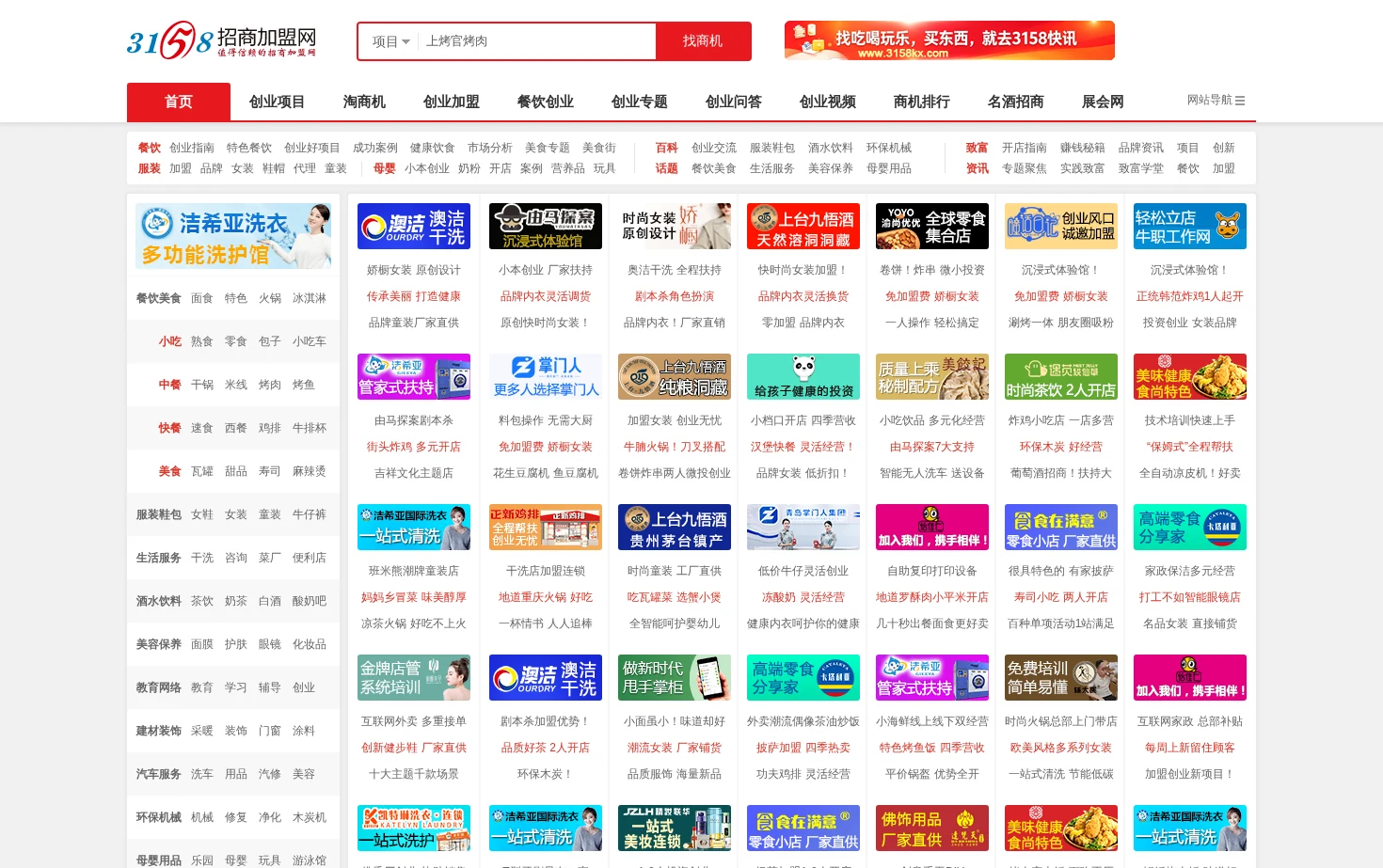Open the 项目 search type dropdown
Screen dimensions: 1383x868
tap(390, 41)
